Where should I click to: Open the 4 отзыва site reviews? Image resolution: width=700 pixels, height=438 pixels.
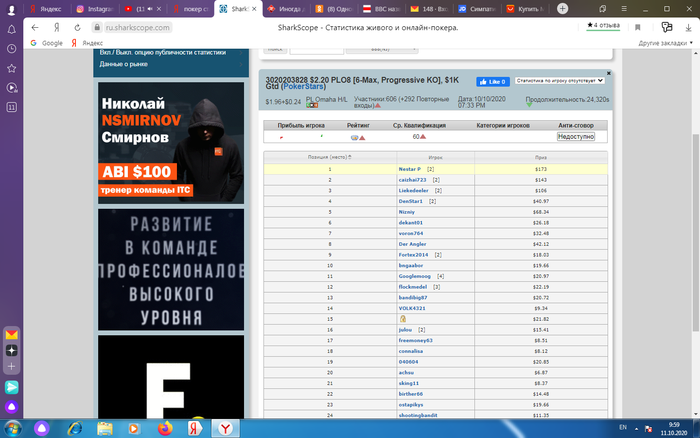click(x=603, y=25)
